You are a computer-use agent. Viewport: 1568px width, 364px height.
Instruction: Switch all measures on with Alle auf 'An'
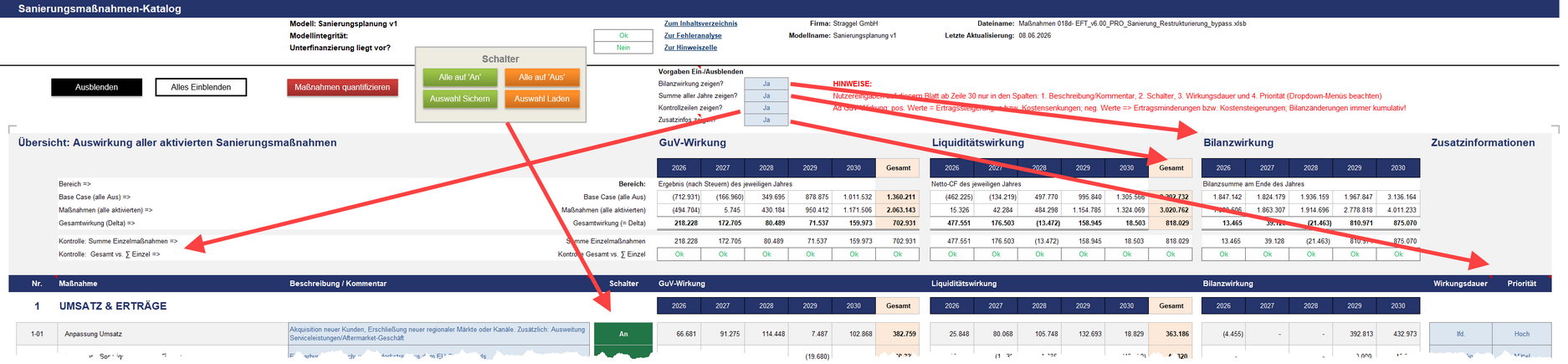coord(460,77)
